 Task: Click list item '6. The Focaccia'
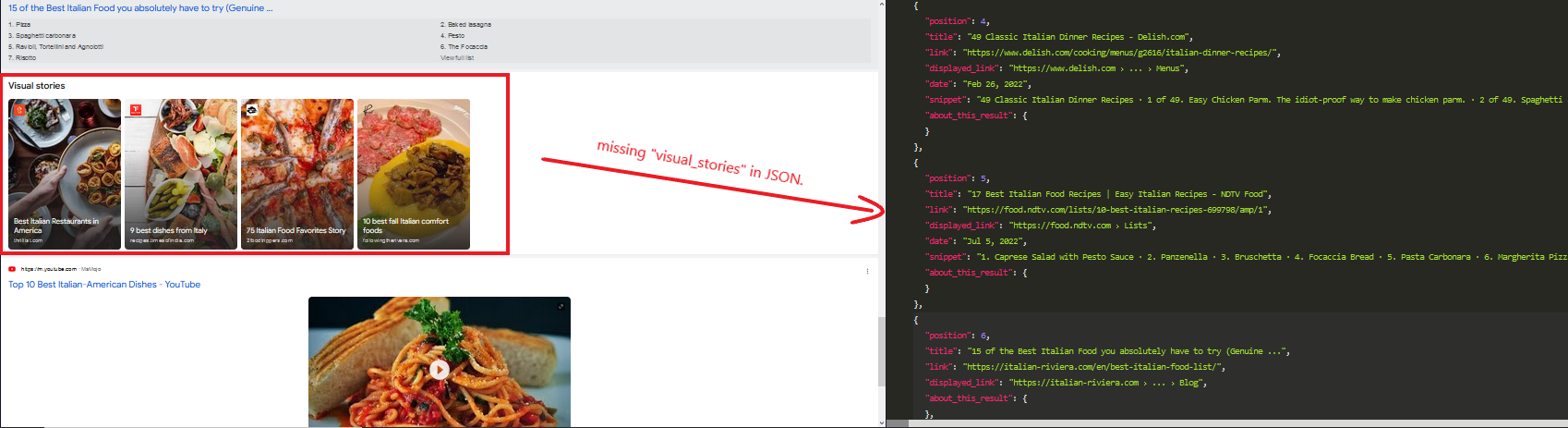tap(464, 46)
